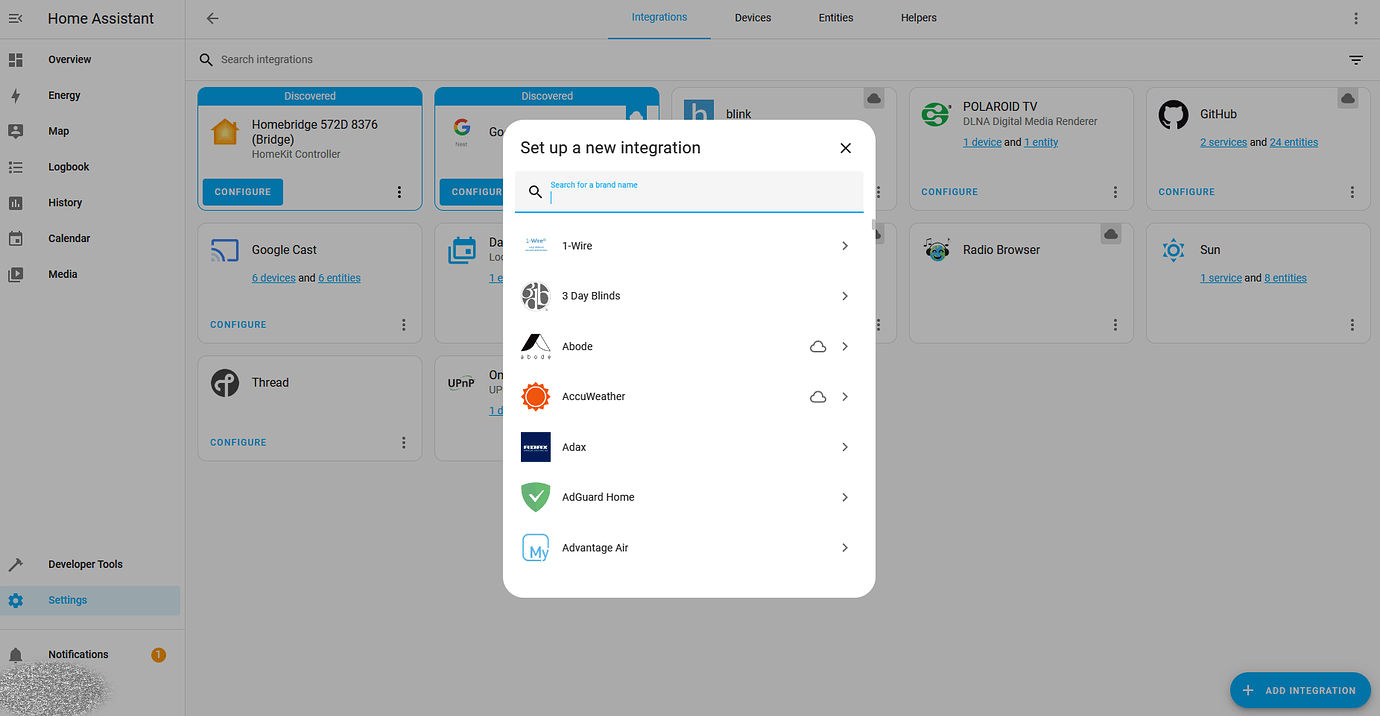Open the Logbook via its sidebar icon

click(x=16, y=166)
